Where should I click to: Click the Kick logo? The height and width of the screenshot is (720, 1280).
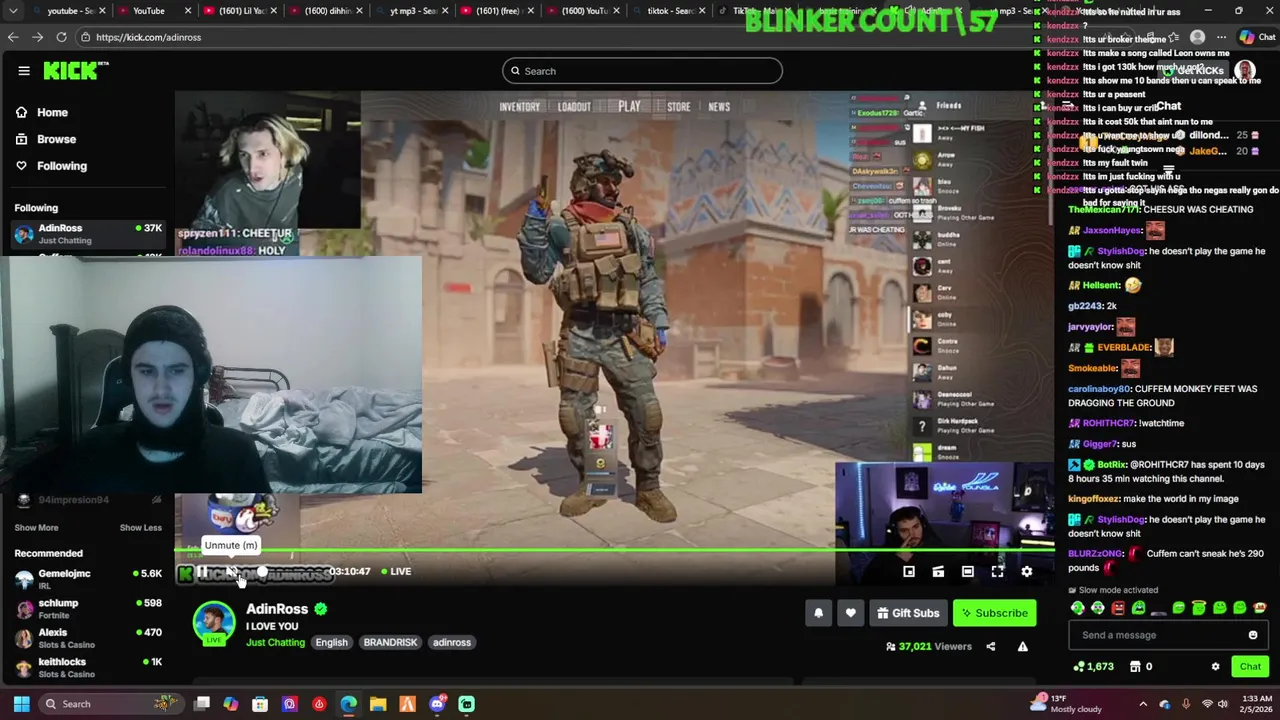tap(75, 70)
